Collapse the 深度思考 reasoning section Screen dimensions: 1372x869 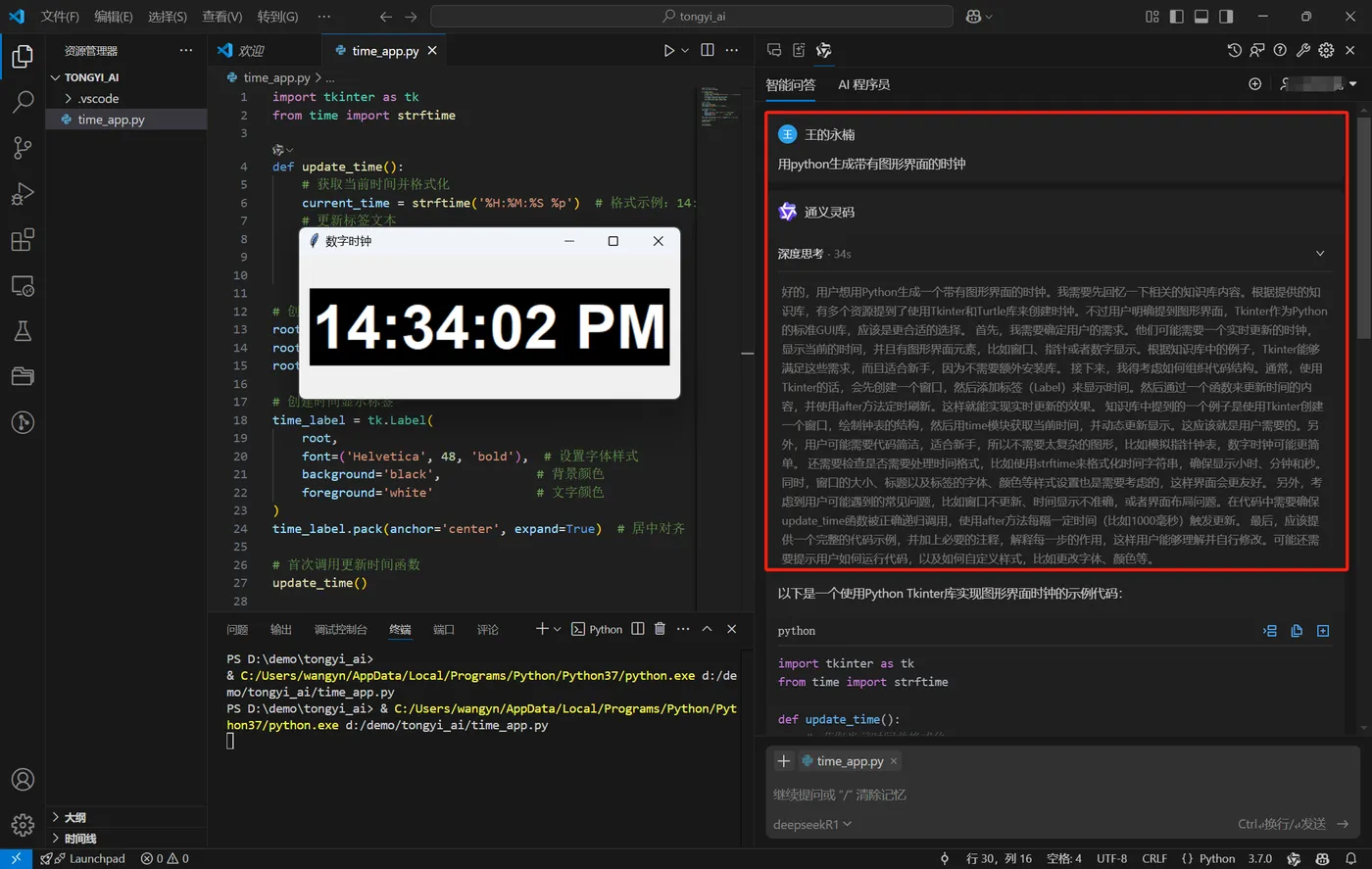pos(1320,254)
